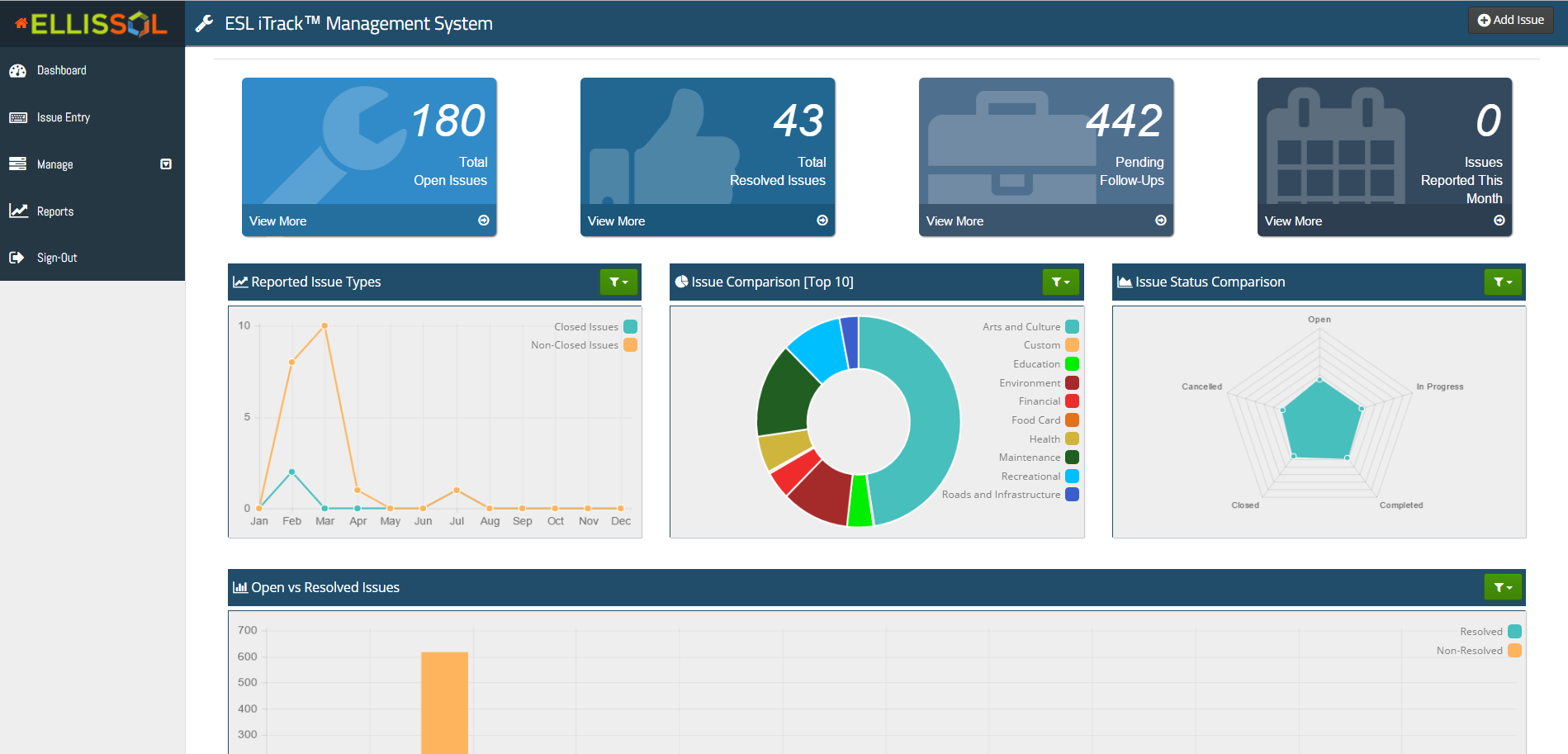Click the Issue Entry keyboard icon
The image size is (1568, 754).
click(18, 118)
